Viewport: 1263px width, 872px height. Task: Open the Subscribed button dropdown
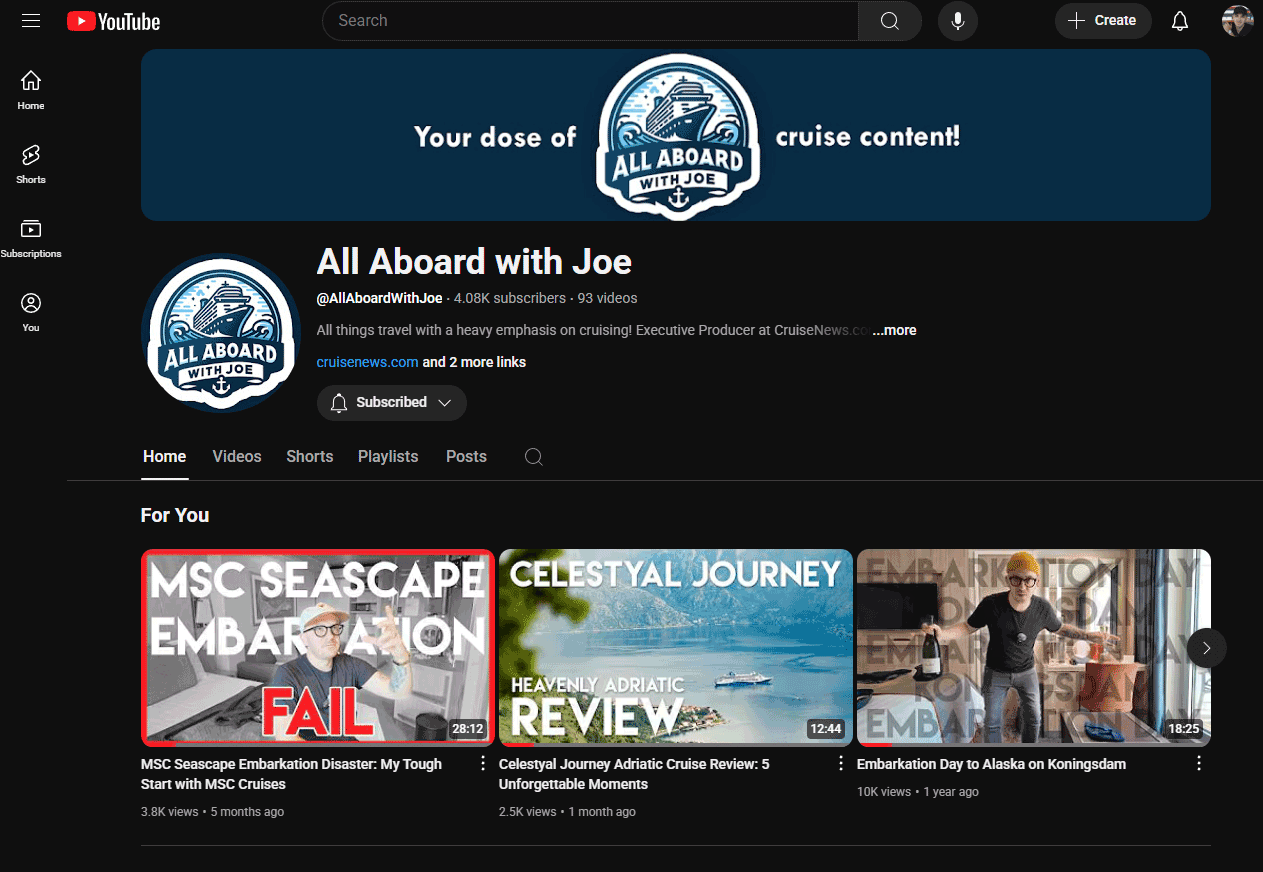pyautogui.click(x=444, y=402)
